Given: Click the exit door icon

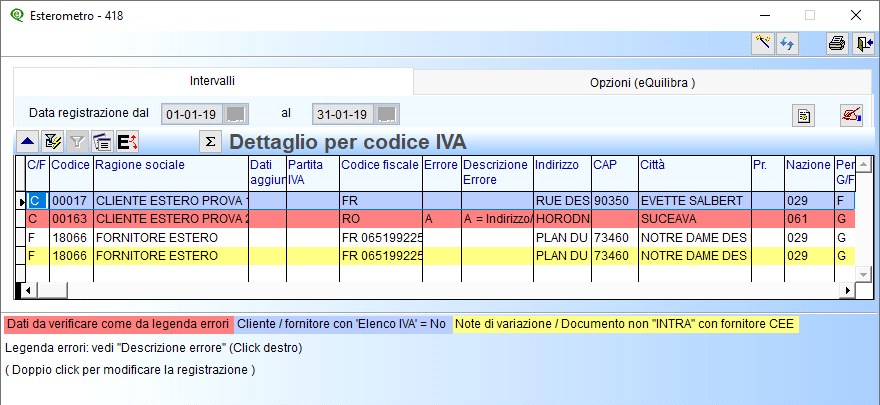Looking at the screenshot, I should click(862, 43).
